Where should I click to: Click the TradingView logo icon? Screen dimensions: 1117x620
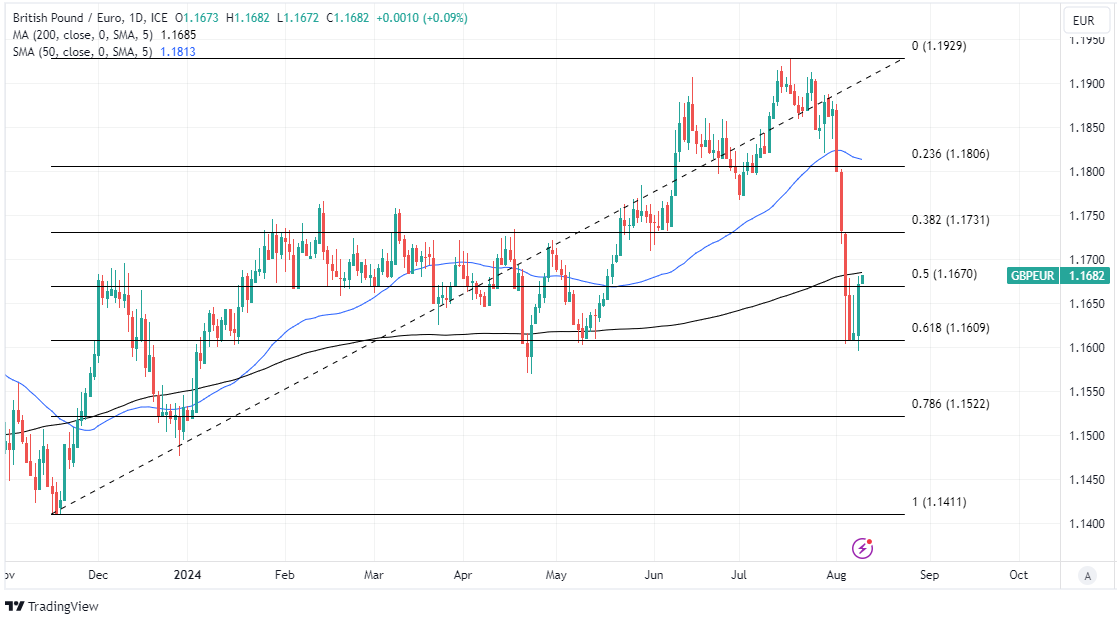point(15,606)
